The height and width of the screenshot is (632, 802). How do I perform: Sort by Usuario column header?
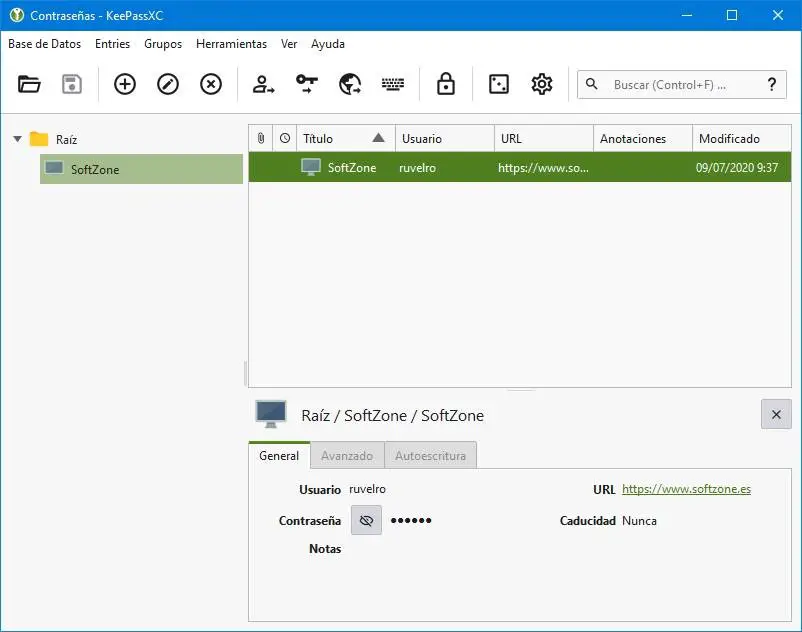pyautogui.click(x=444, y=138)
